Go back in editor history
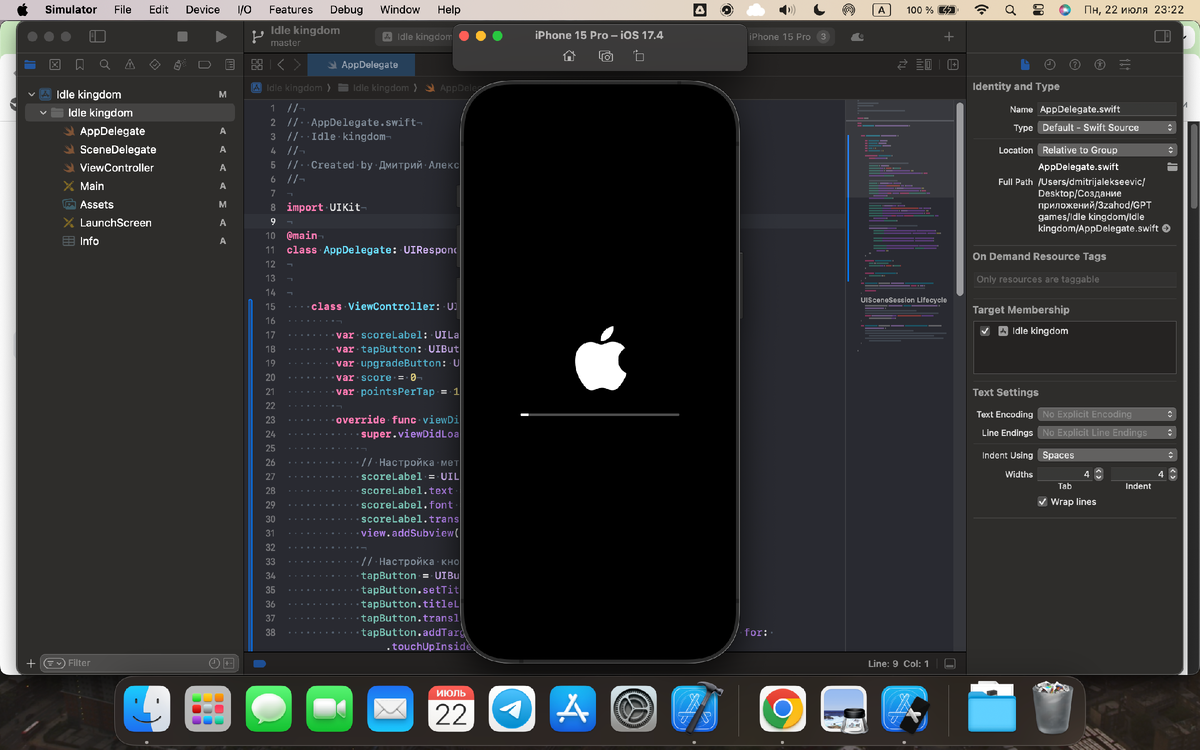This screenshot has height=750, width=1200. (x=281, y=64)
